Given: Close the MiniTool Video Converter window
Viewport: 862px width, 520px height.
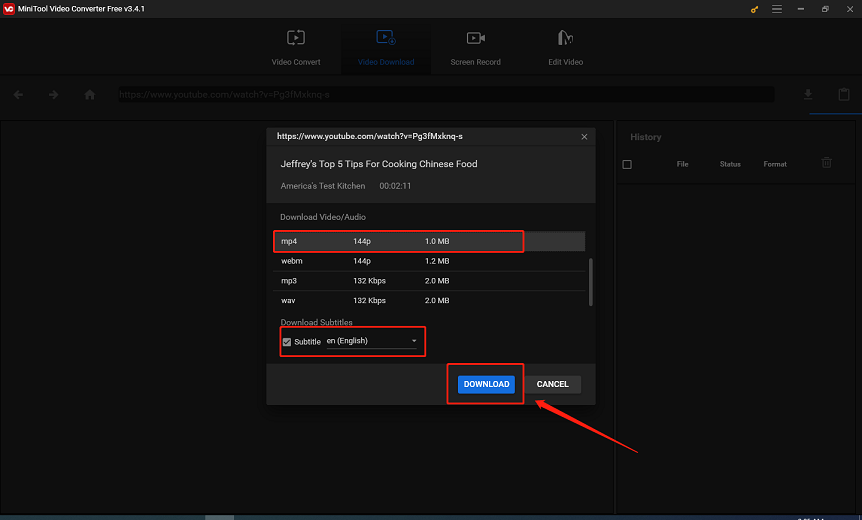Looking at the screenshot, I should click(850, 9).
